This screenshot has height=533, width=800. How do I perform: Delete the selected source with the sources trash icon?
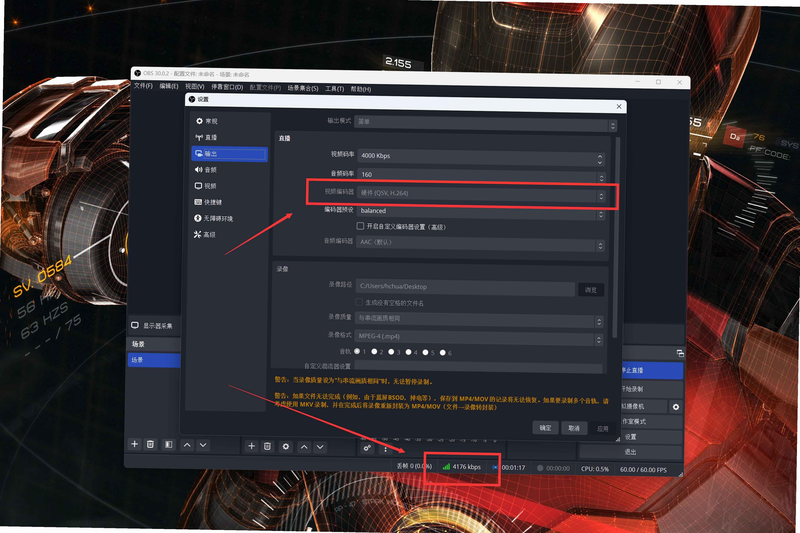(x=267, y=446)
